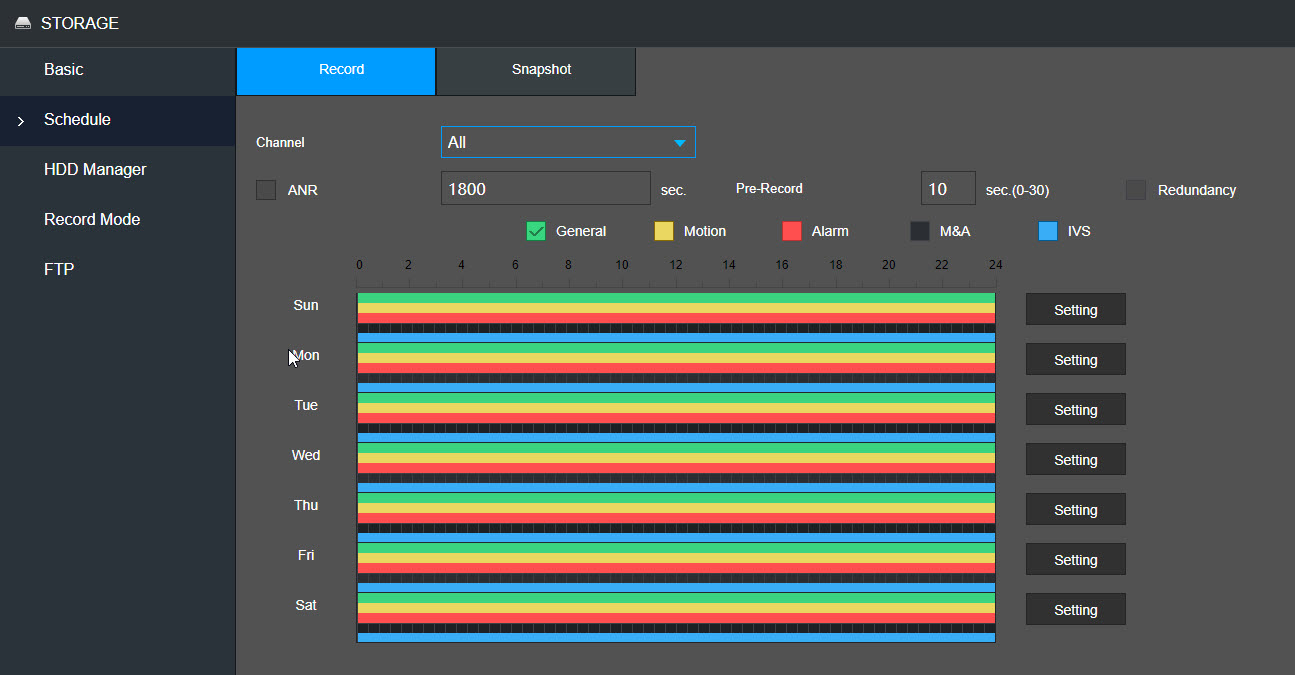Select the Motion record type box

664,231
